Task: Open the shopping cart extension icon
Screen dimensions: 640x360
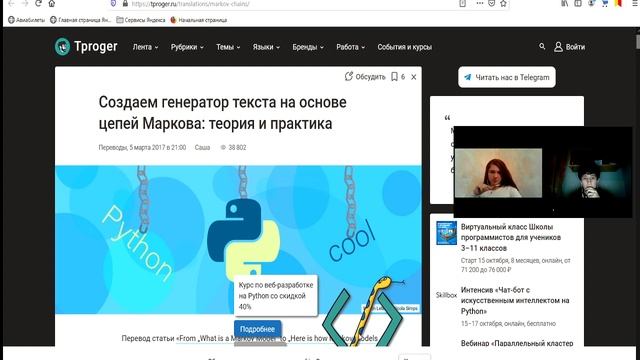Action: tap(604, 3)
